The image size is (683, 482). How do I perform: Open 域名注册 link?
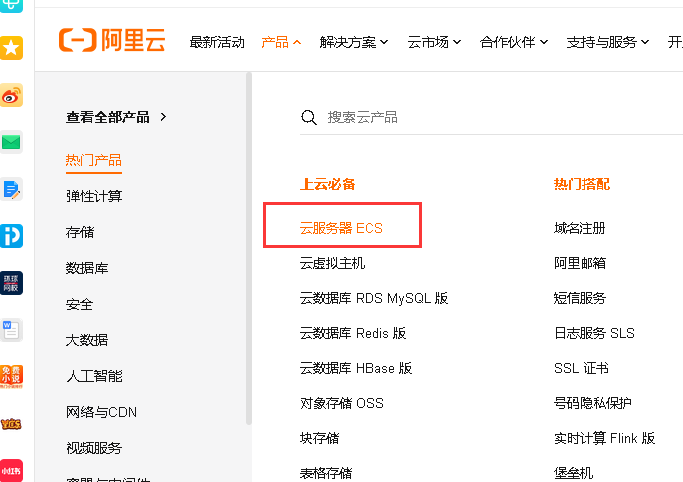point(579,228)
